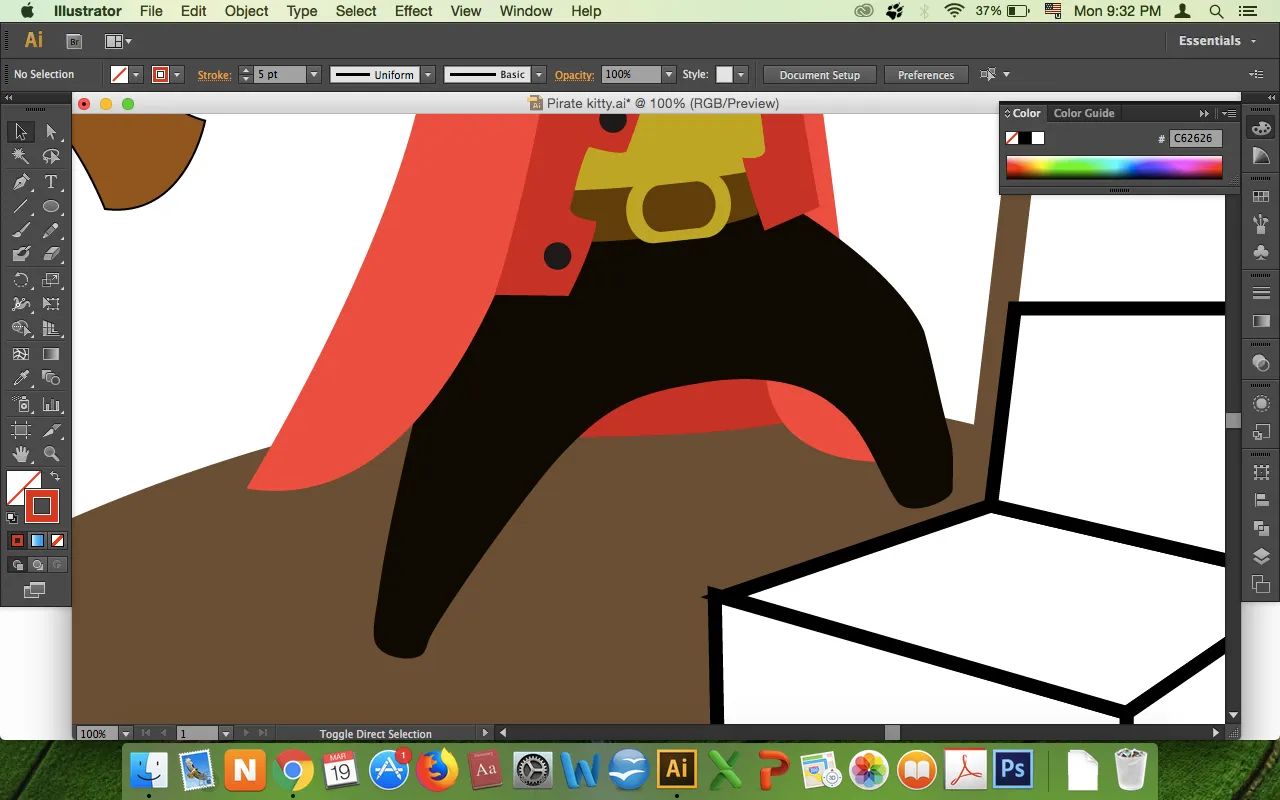Reset to default fill and stroke
Screen dimensions: 1280x800
12,518
